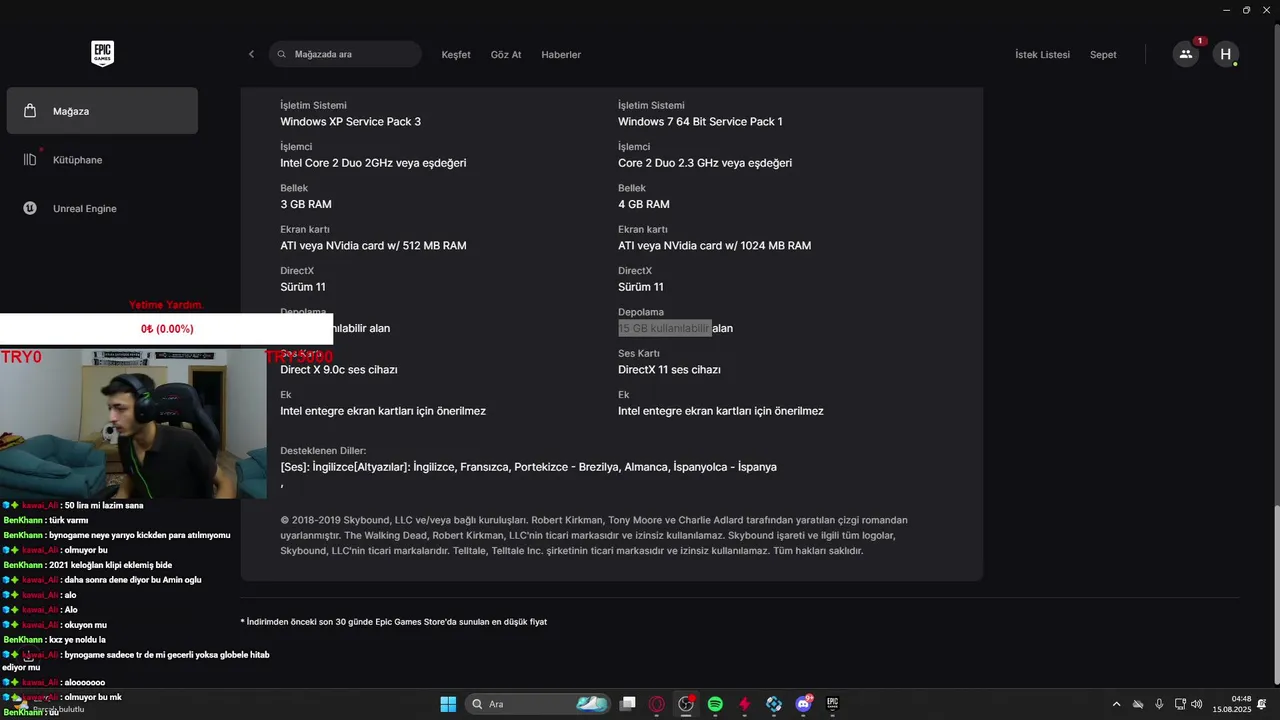The width and height of the screenshot is (1280, 720).
Task: Open the red lightning bolt taskbar app
Action: (744, 704)
